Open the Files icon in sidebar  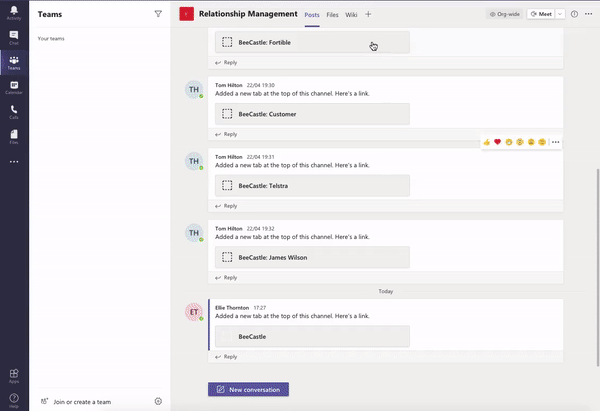pyautogui.click(x=14, y=137)
